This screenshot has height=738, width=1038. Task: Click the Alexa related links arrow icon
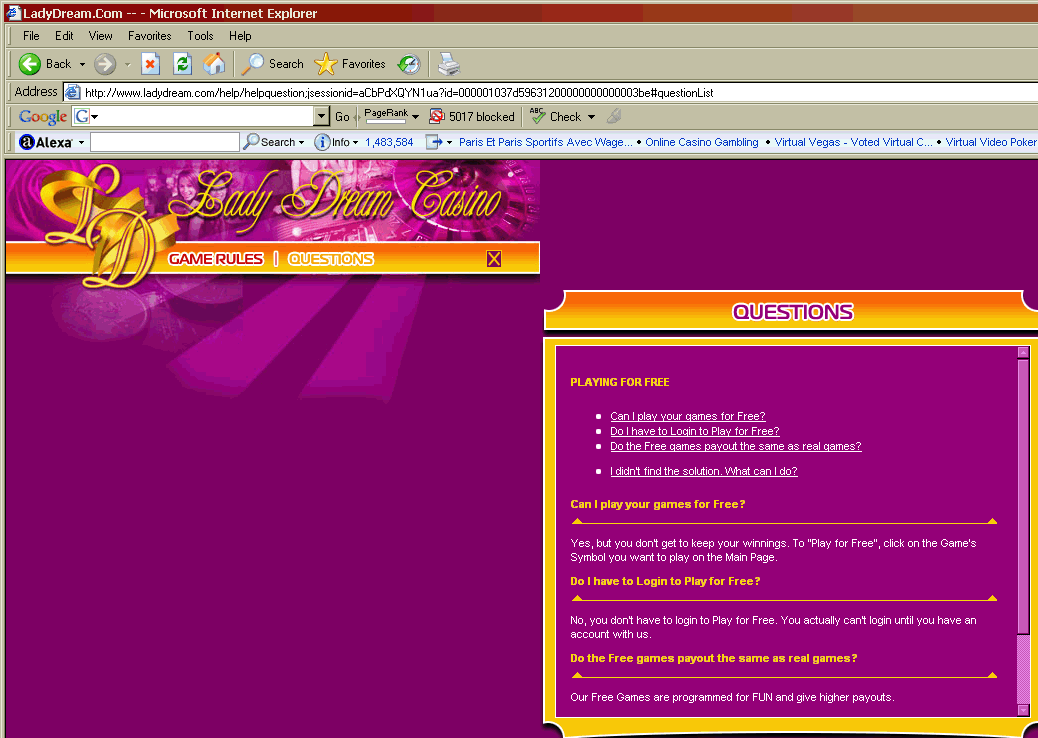pos(434,142)
